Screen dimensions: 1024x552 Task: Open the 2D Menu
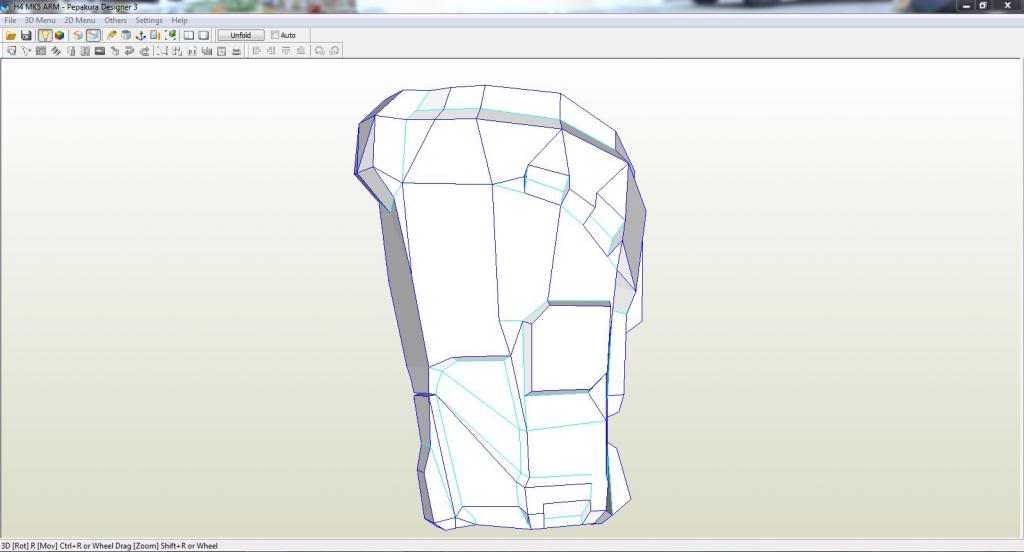pos(80,20)
